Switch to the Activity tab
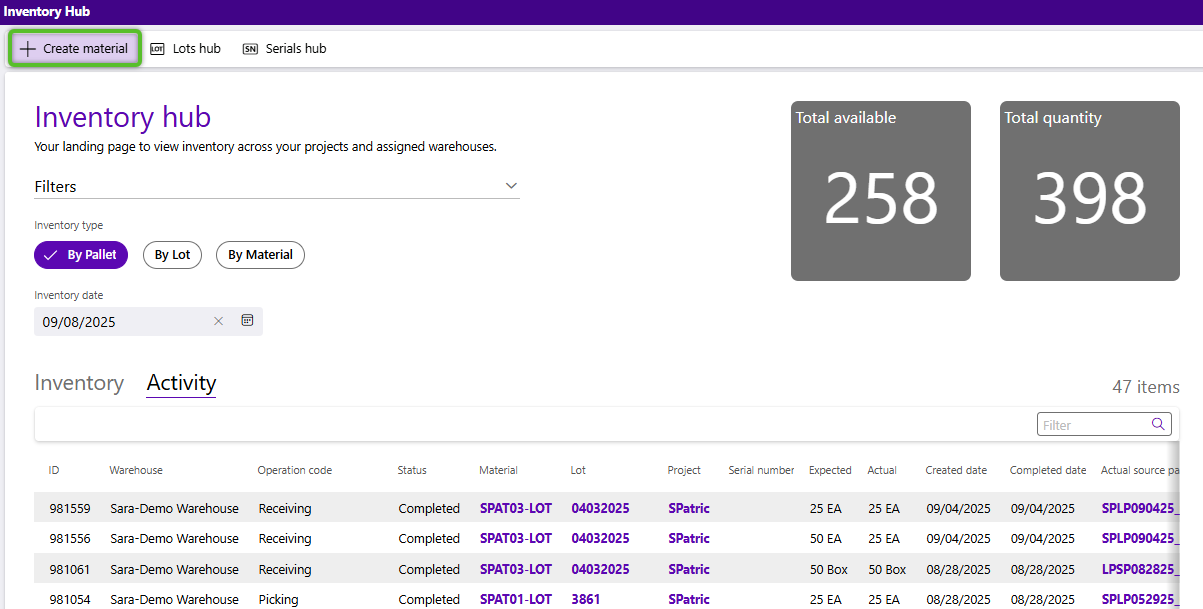 coord(181,383)
